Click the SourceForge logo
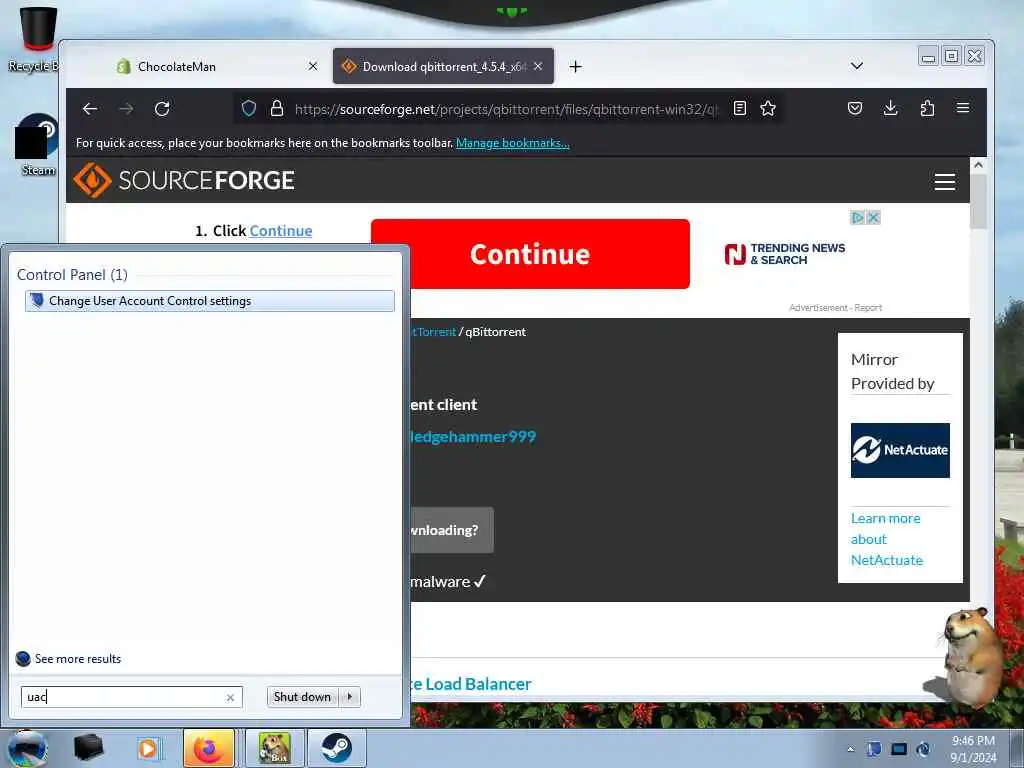Viewport: 1024px width, 768px height. (184, 180)
